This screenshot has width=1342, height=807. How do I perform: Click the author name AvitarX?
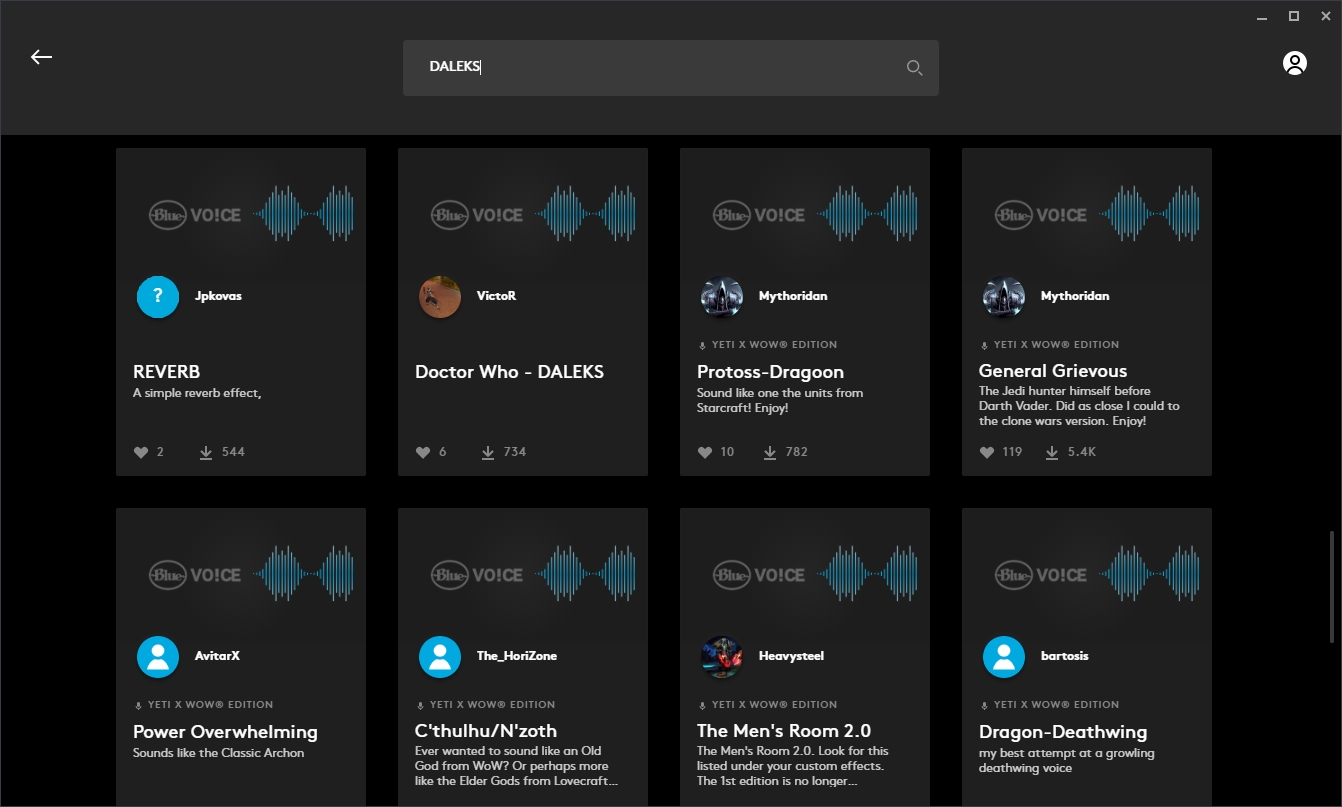pos(217,656)
